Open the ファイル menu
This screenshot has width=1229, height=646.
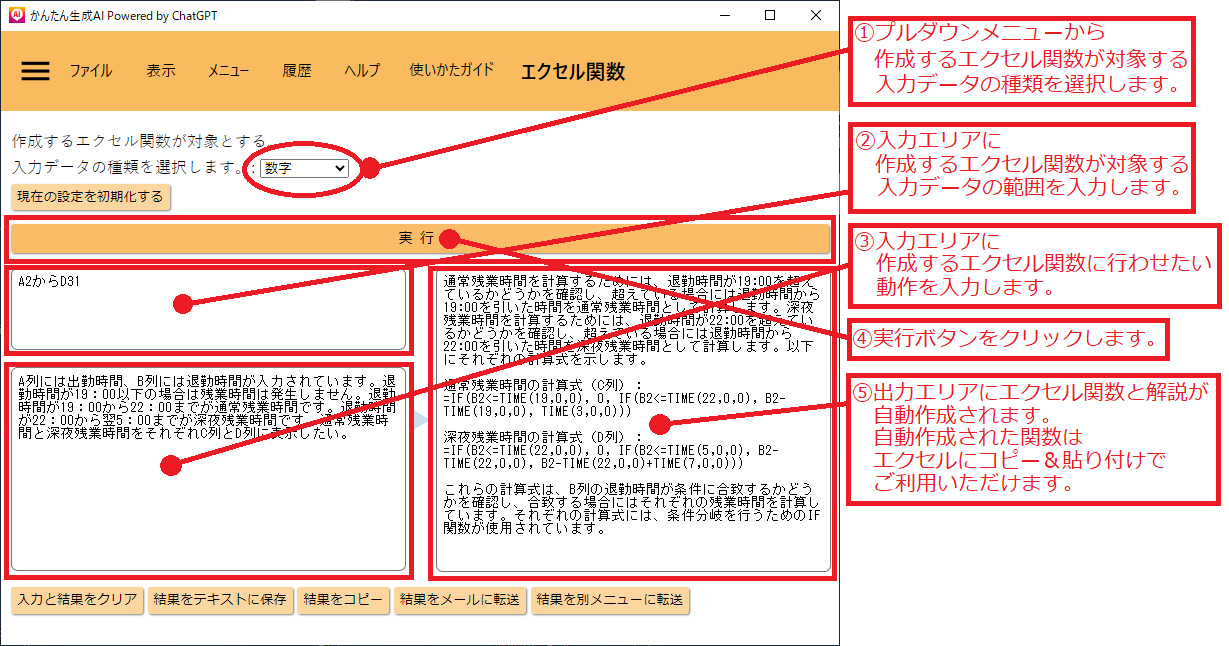[90, 71]
